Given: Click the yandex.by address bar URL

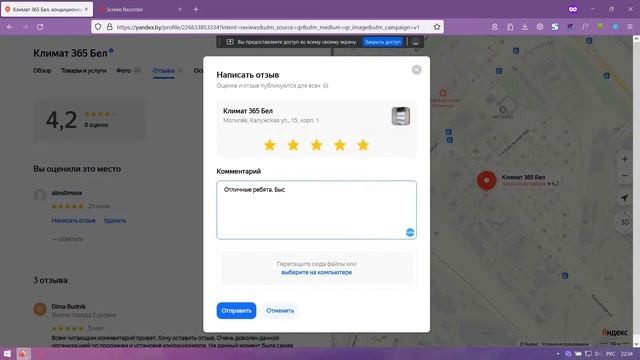Looking at the screenshot, I should tap(268, 27).
